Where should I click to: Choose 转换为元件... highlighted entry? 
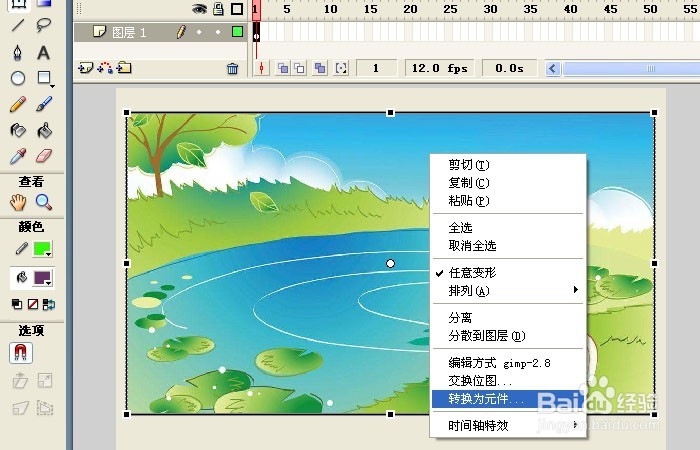coord(508,399)
